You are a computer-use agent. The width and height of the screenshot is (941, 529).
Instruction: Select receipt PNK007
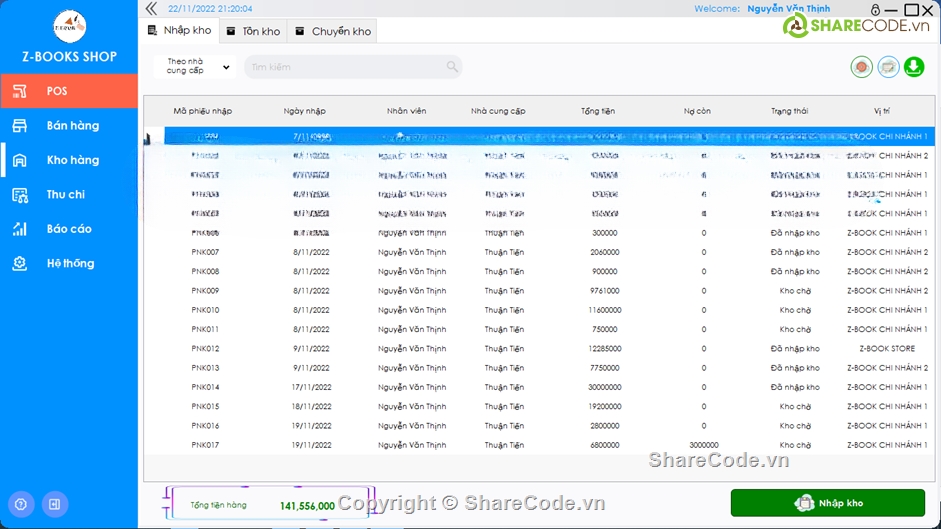pos(205,252)
